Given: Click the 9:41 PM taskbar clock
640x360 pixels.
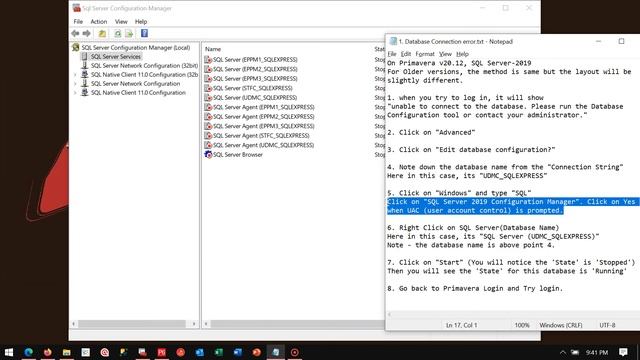Looking at the screenshot, I should pyautogui.click(x=597, y=352).
